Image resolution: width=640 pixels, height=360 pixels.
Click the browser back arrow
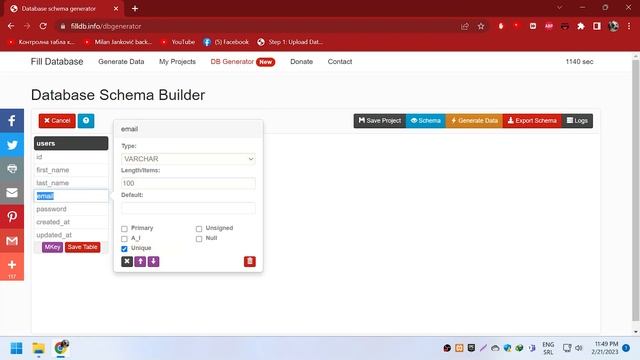[11, 26]
